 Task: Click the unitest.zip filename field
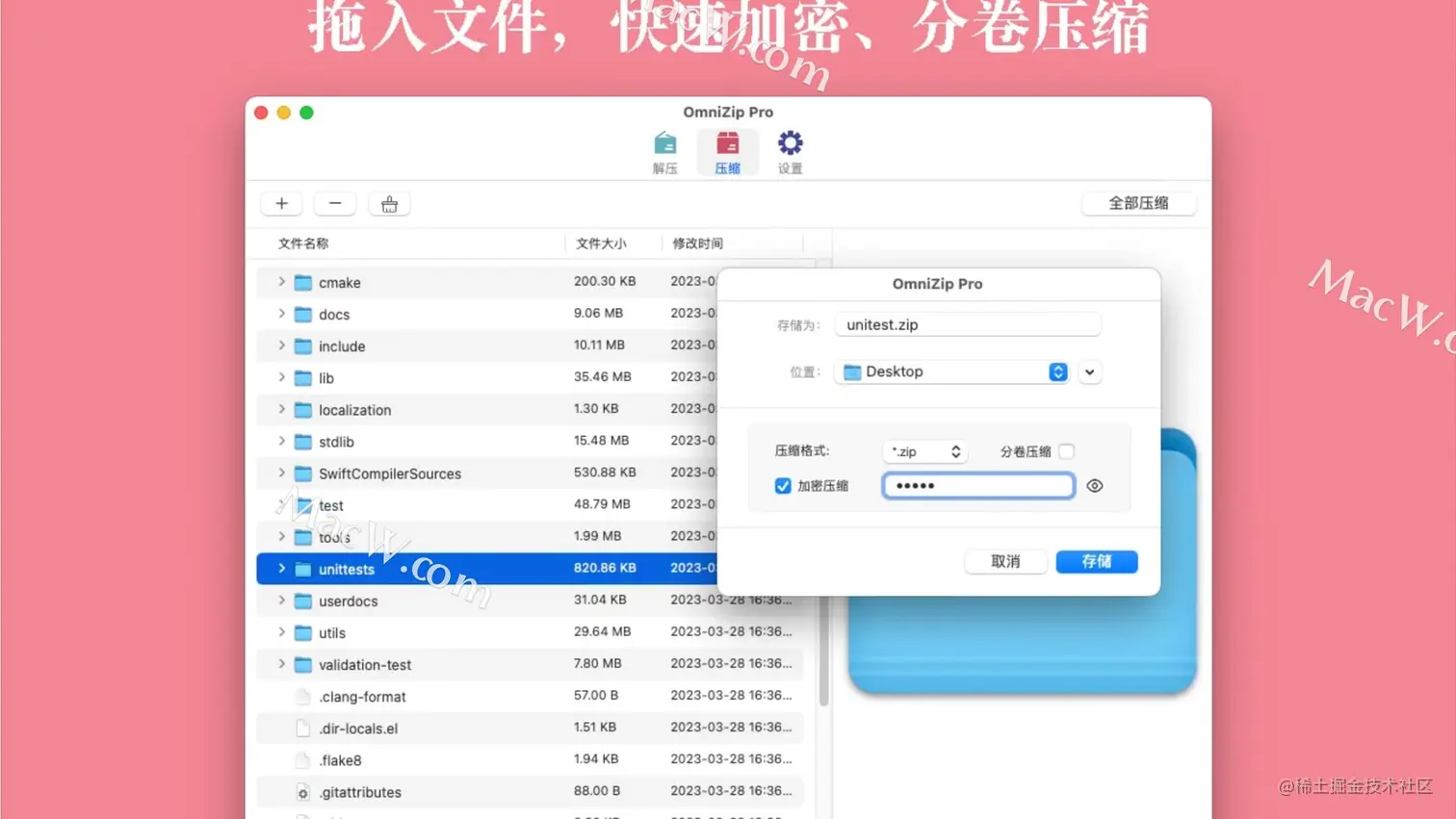pyautogui.click(x=967, y=324)
